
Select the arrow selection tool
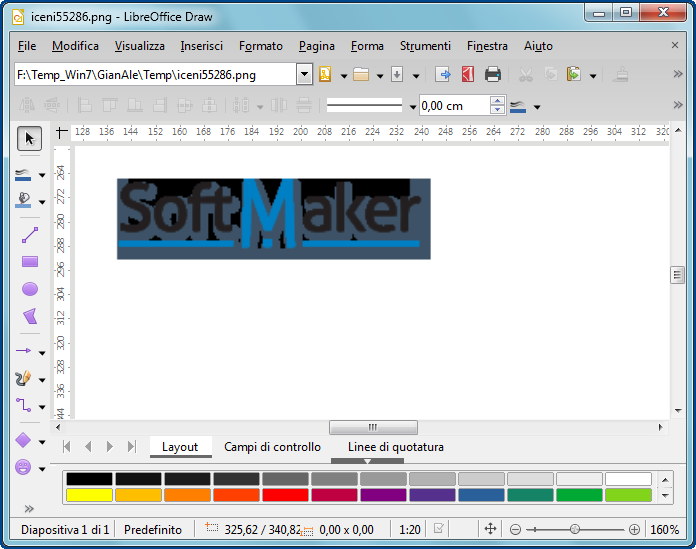pos(30,138)
